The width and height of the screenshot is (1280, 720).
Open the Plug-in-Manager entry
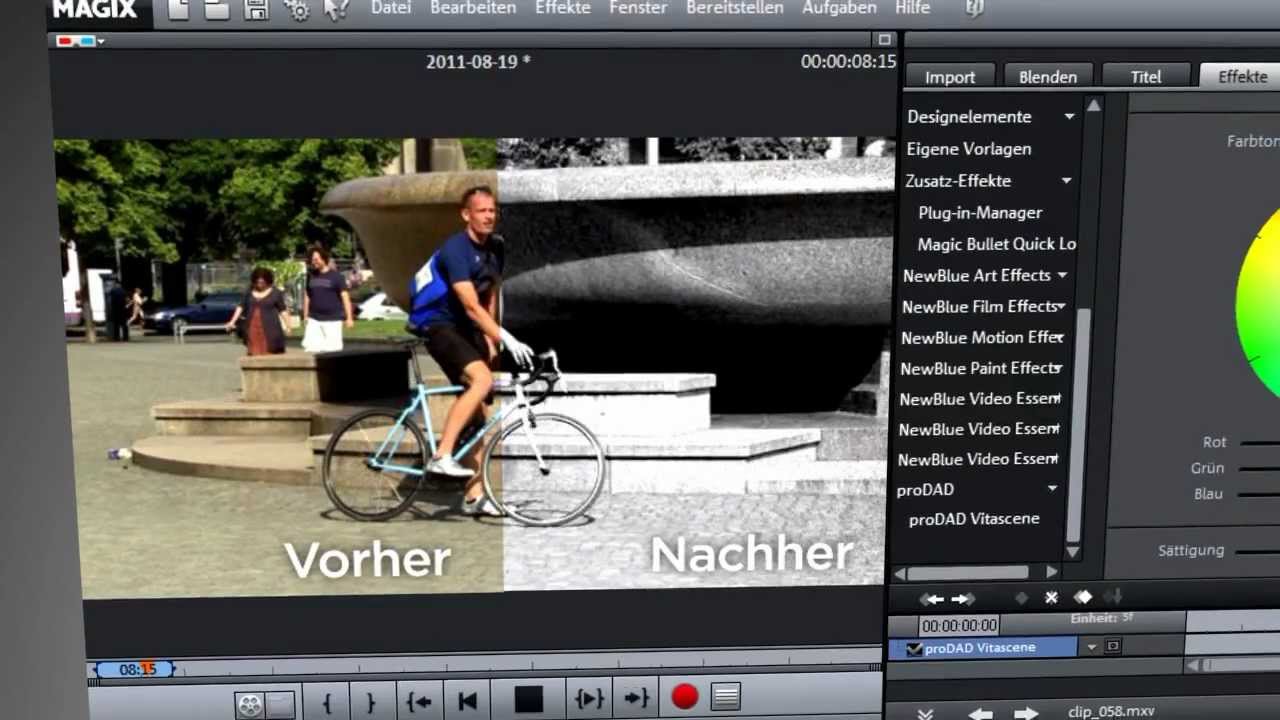coord(980,213)
